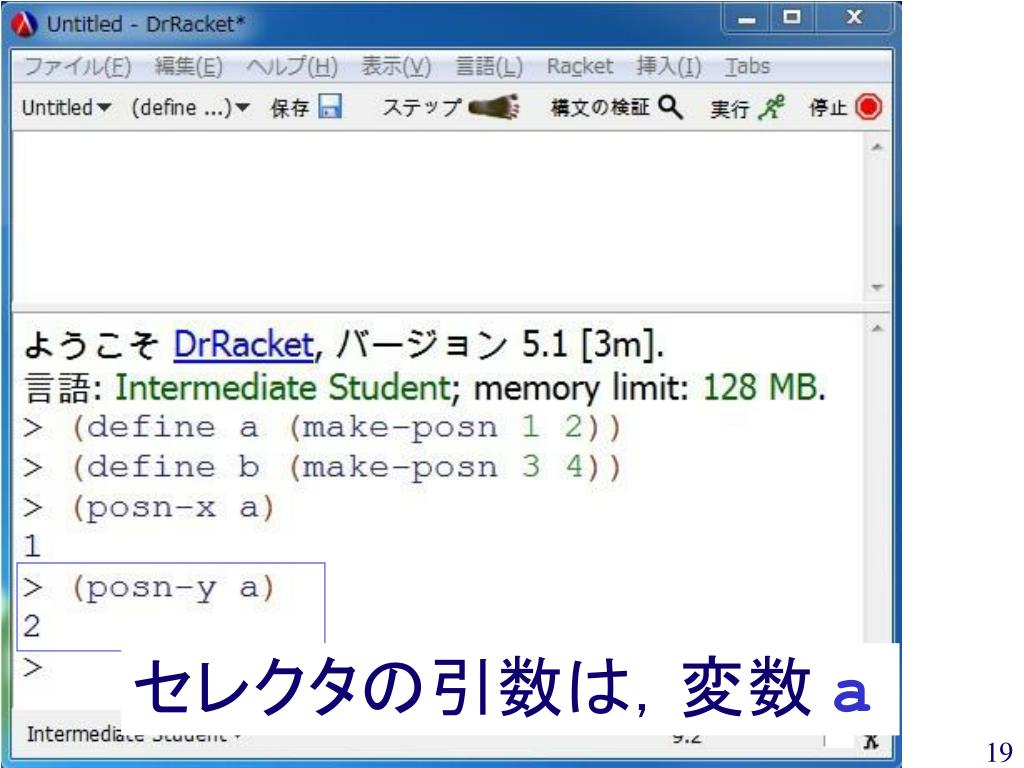The height and width of the screenshot is (768, 1024).
Task: Open the Intermediate Student language selector
Action: (133, 734)
